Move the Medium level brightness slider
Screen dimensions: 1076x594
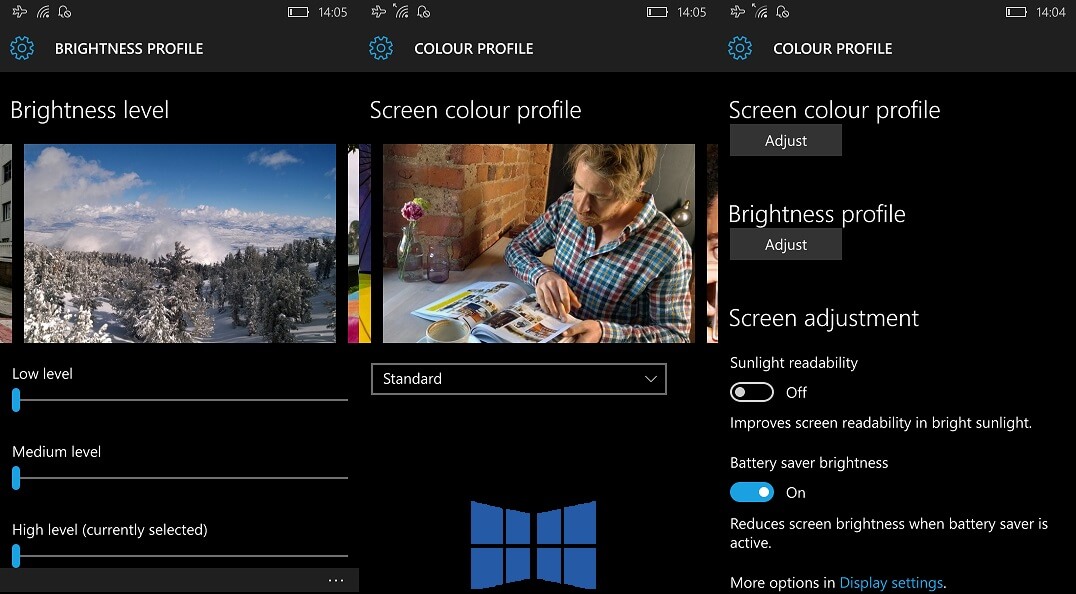tap(16, 478)
